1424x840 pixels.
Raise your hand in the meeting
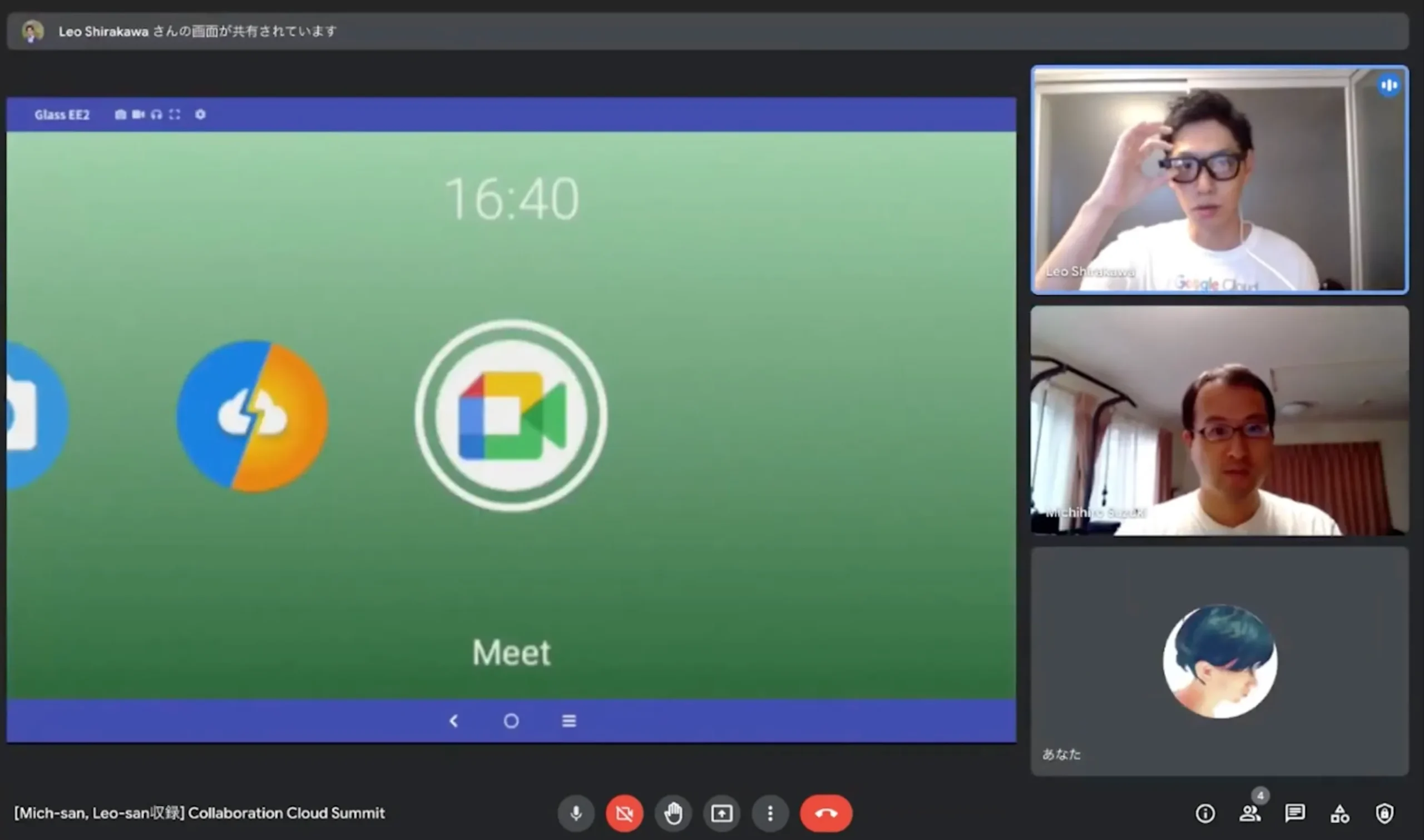click(673, 813)
